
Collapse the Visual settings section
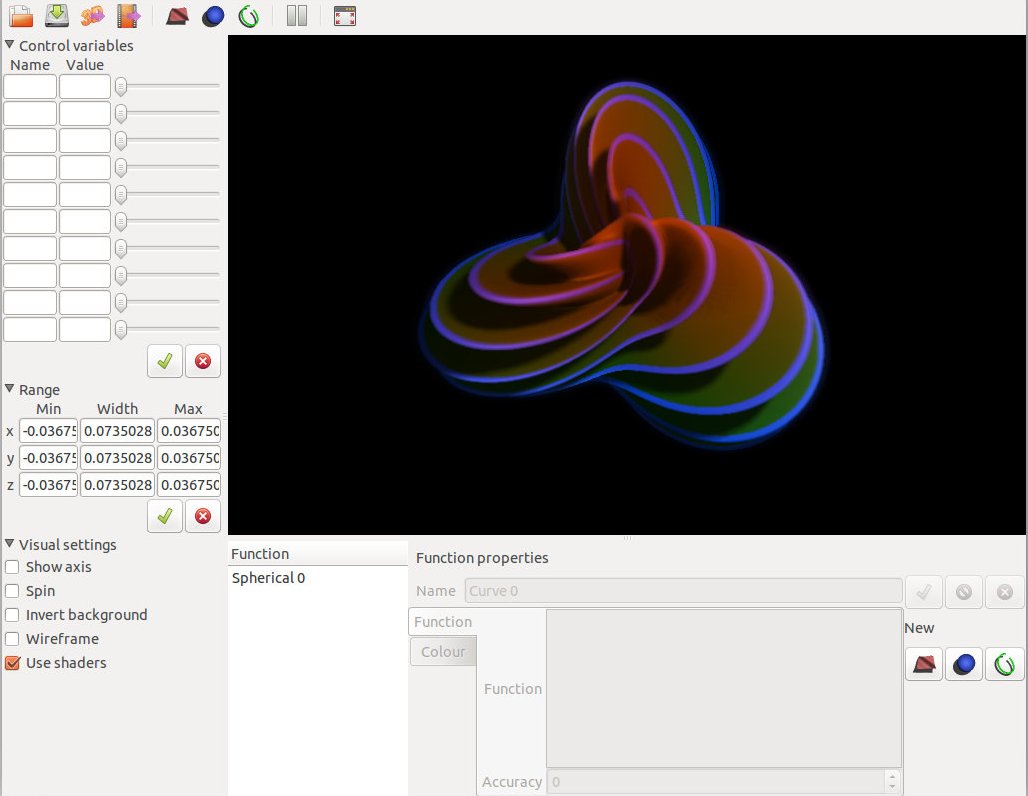[10, 544]
